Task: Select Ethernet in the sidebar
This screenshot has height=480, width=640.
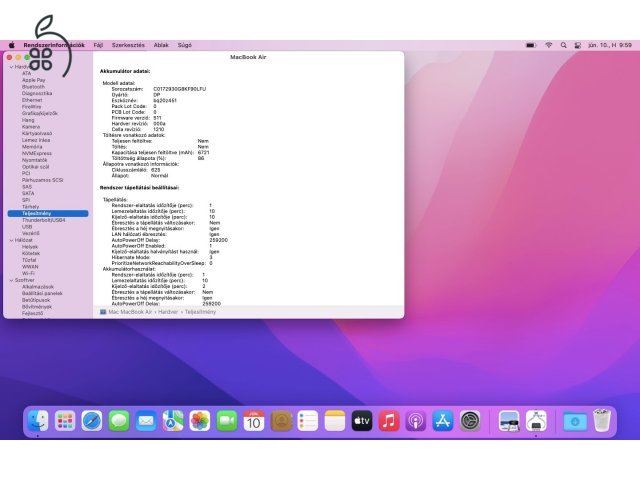Action: pyautogui.click(x=32, y=100)
